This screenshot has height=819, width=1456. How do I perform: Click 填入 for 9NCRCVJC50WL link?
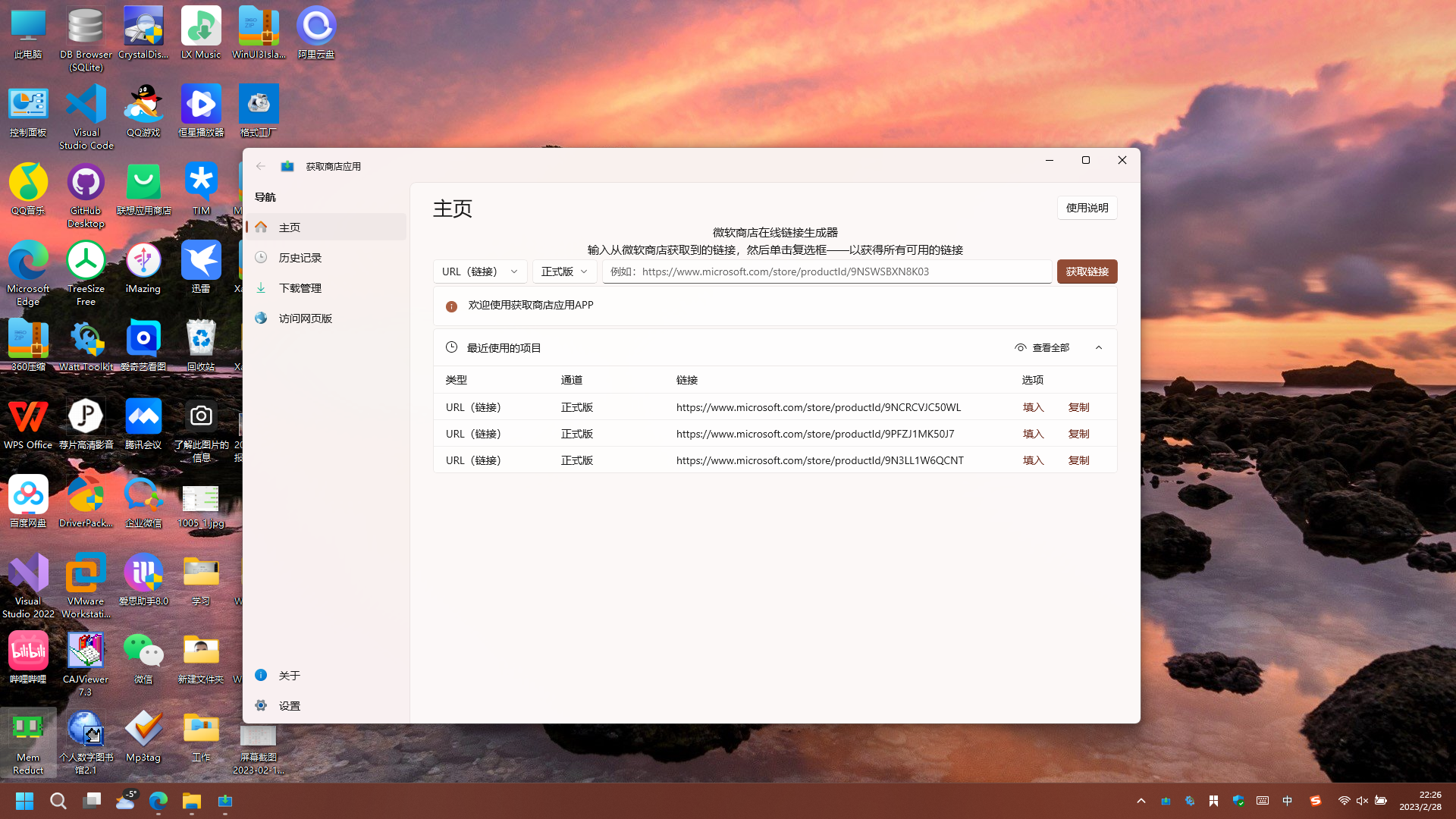1033,407
